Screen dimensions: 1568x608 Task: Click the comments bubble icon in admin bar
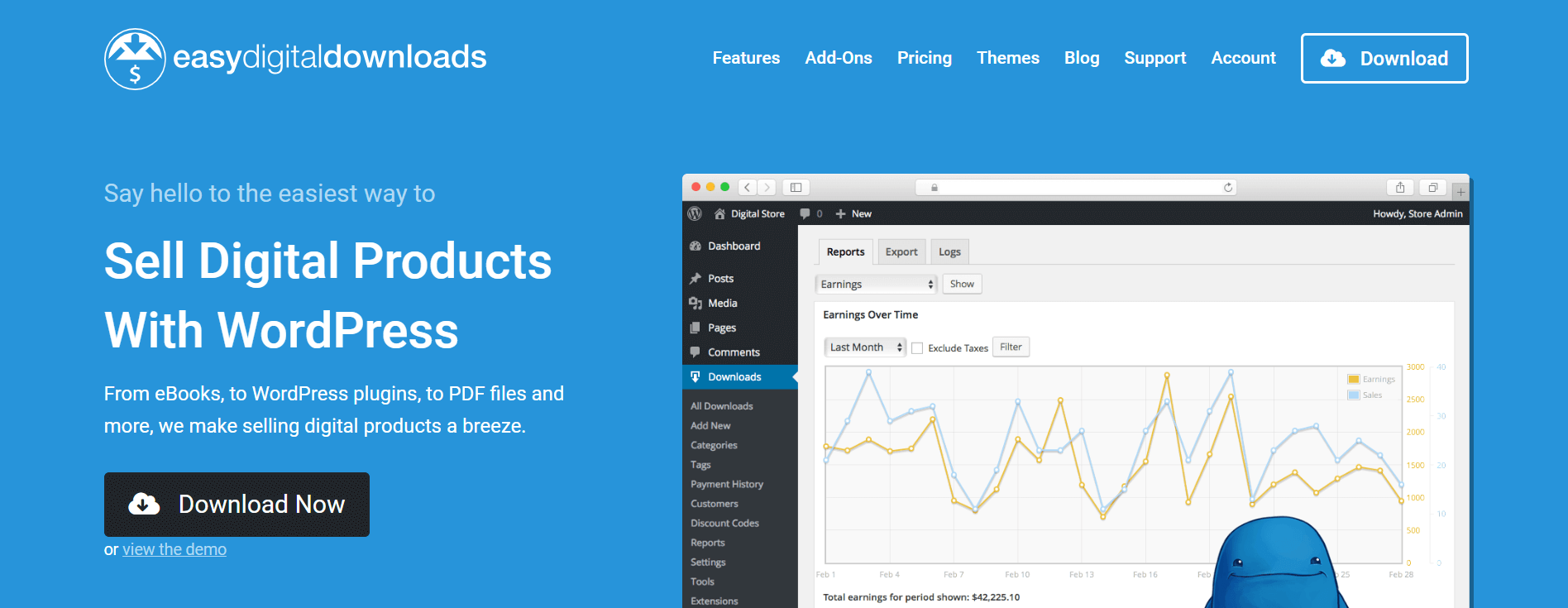805,213
